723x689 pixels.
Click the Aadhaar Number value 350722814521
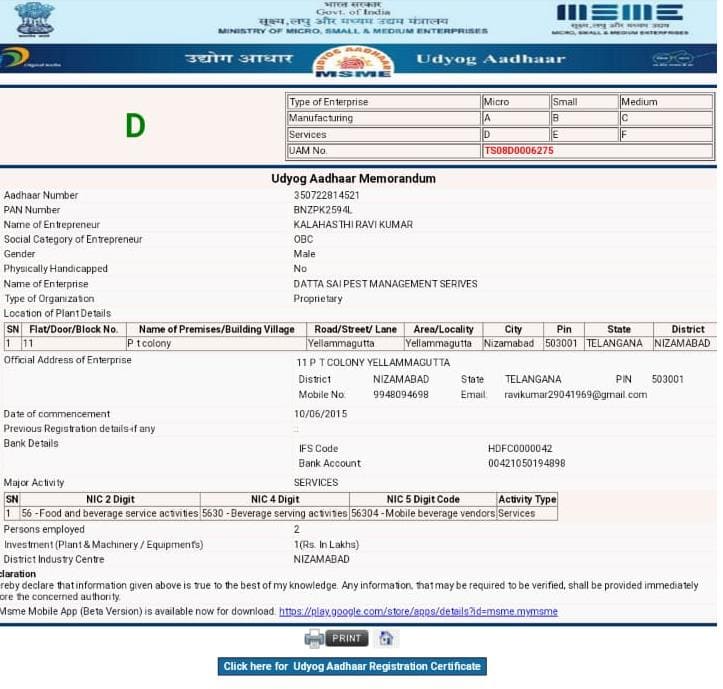tap(326, 195)
